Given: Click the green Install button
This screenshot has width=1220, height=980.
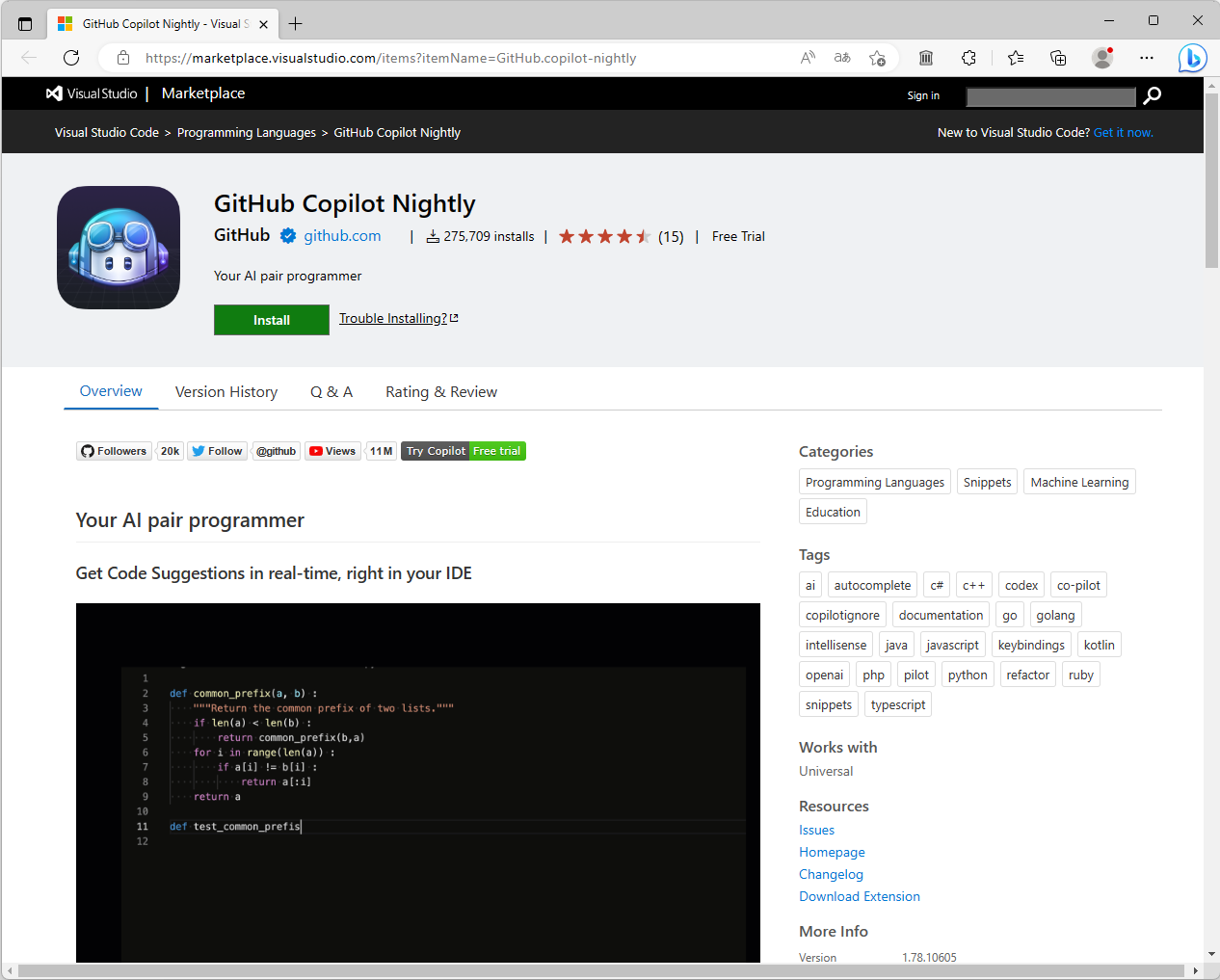Looking at the screenshot, I should [x=271, y=319].
